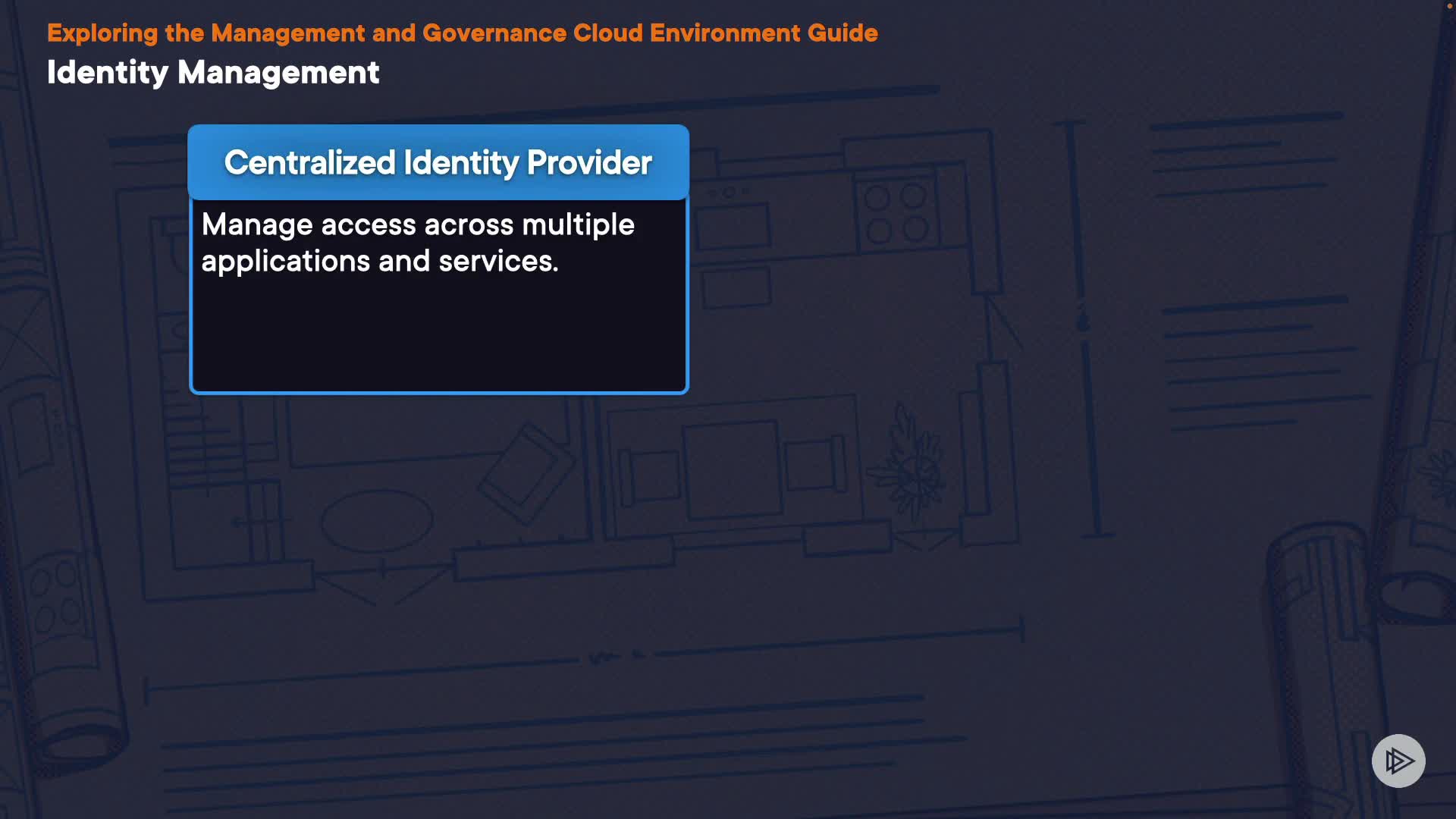Click the 'Manage access across multiple' line
This screenshot has width=1456, height=819.
pos(418,224)
